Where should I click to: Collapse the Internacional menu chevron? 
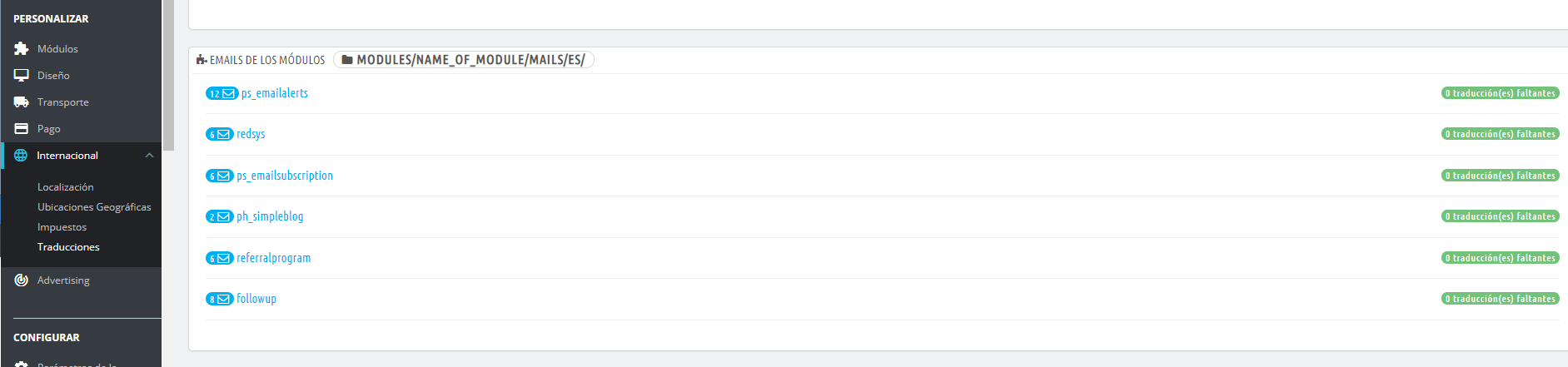click(x=149, y=156)
